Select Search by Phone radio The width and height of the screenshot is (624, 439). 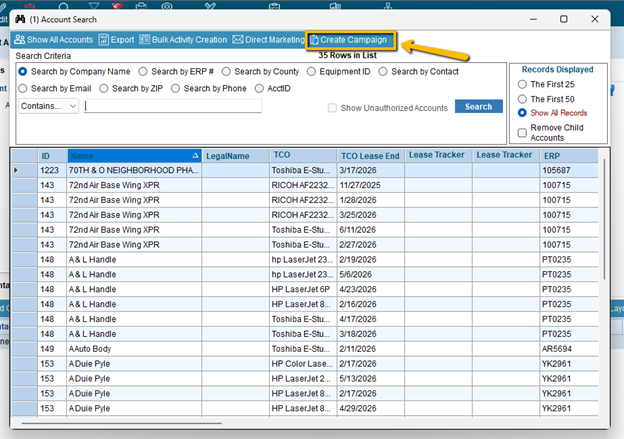176,88
